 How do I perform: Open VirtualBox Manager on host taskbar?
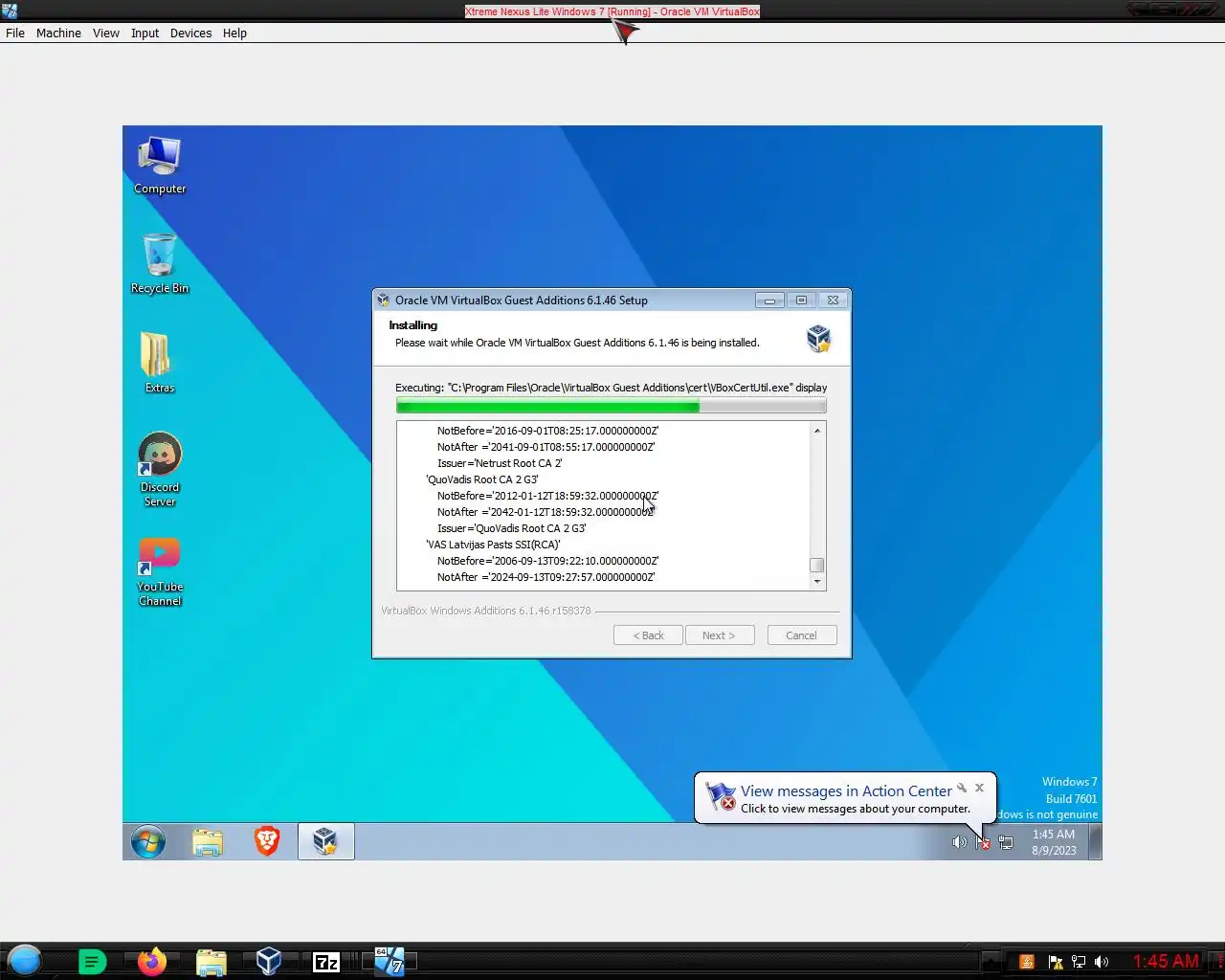pos(269,961)
